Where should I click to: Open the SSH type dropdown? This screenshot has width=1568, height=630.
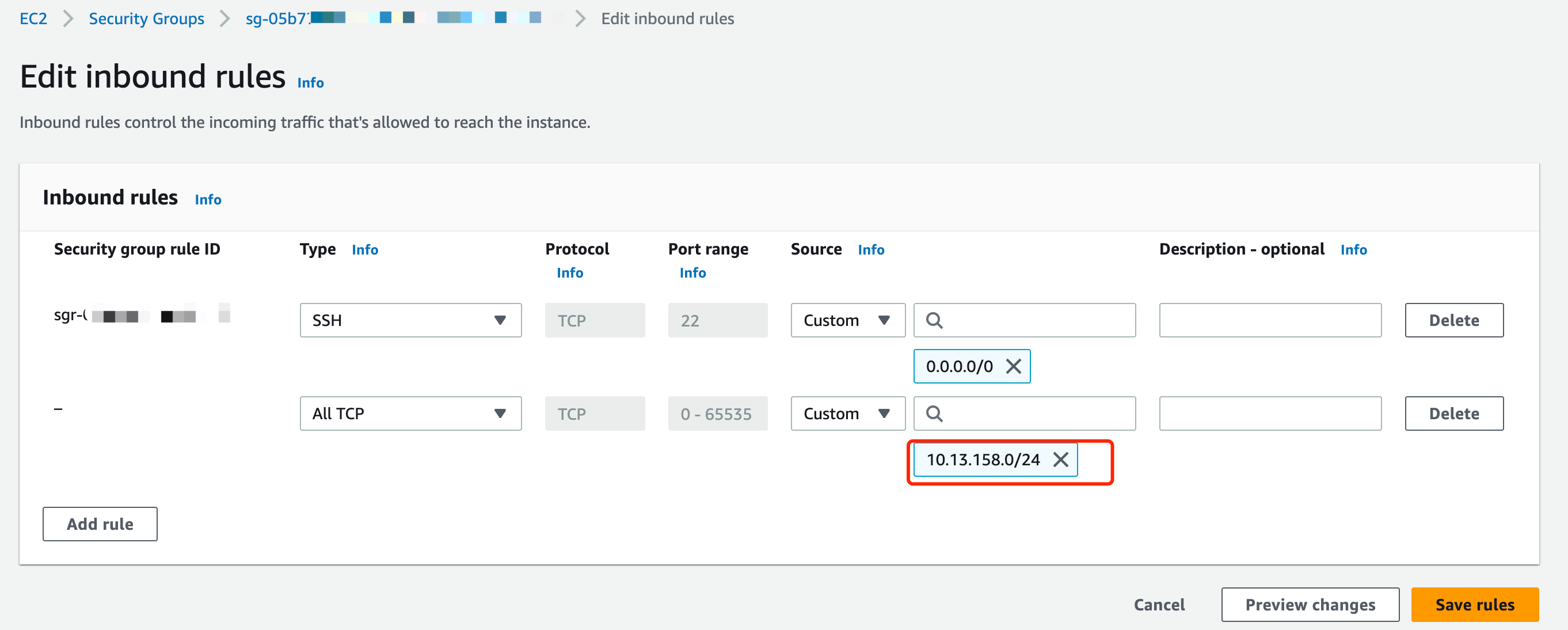click(410, 320)
